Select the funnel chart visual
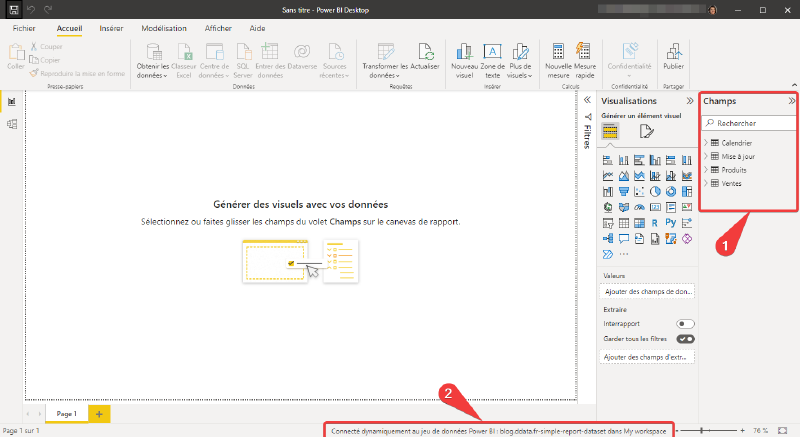The width and height of the screenshot is (800, 437). [623, 192]
